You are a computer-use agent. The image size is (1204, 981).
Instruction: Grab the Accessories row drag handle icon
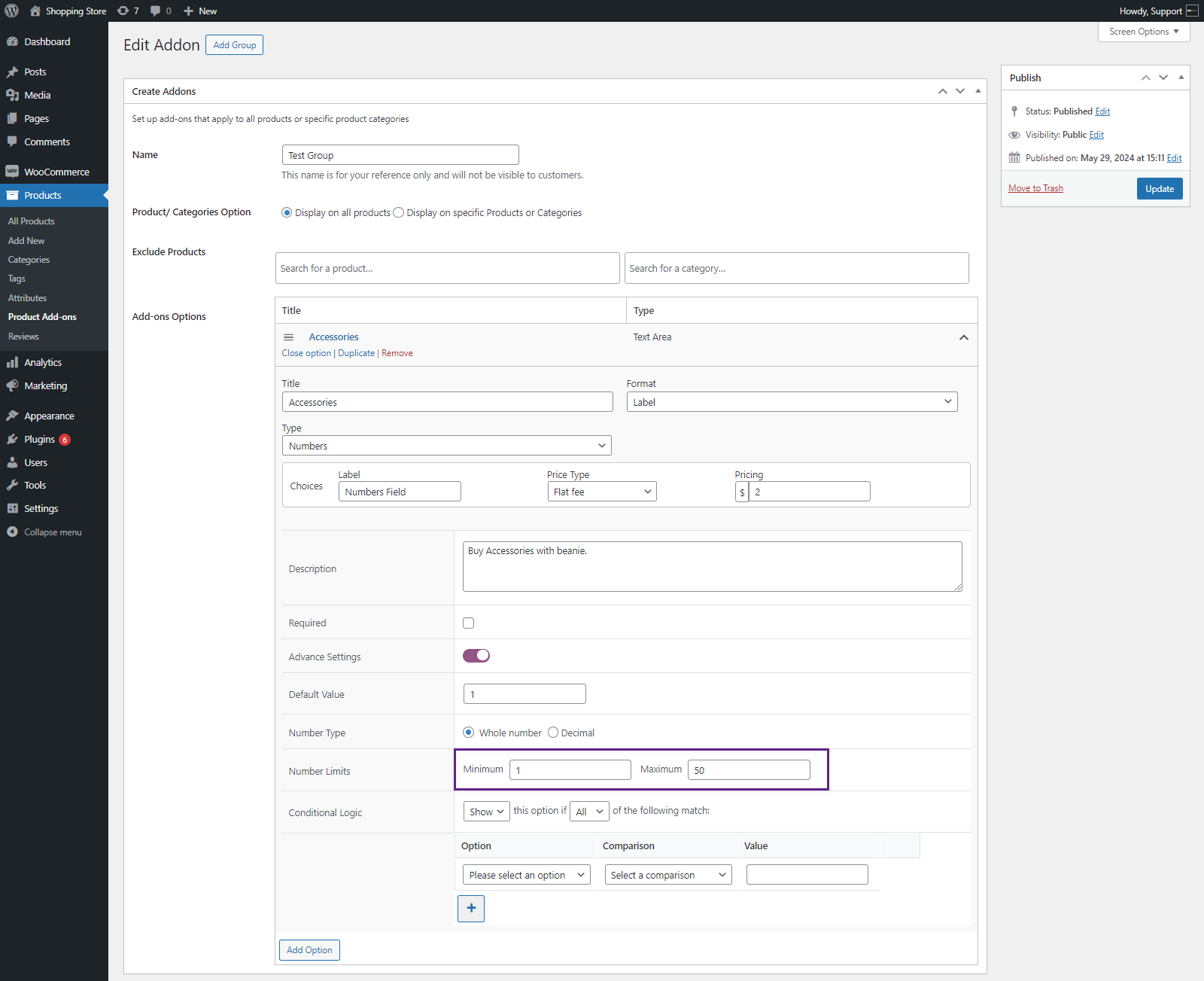pyautogui.click(x=288, y=337)
